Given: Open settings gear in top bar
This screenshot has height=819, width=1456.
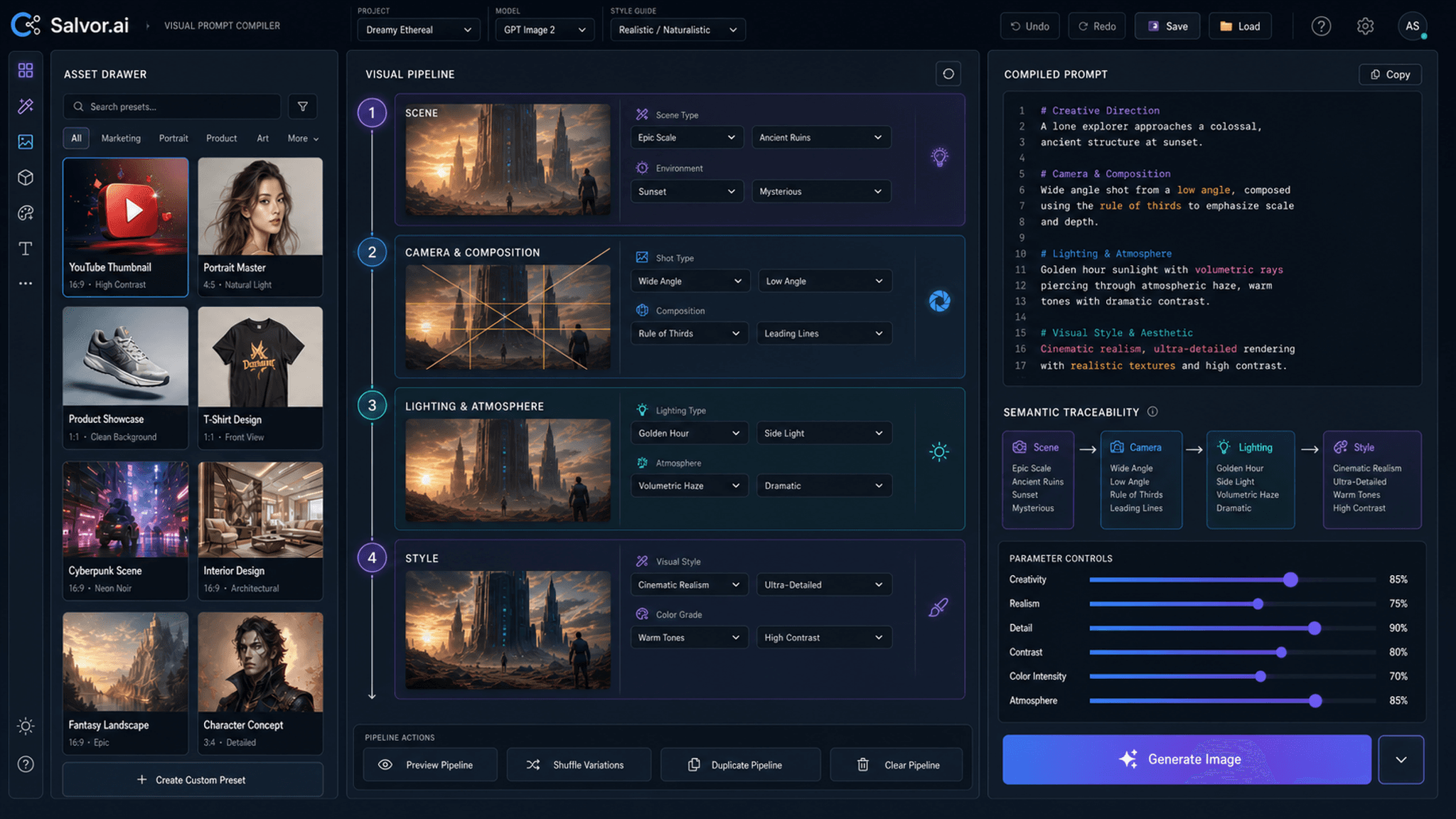Looking at the screenshot, I should [x=1365, y=26].
